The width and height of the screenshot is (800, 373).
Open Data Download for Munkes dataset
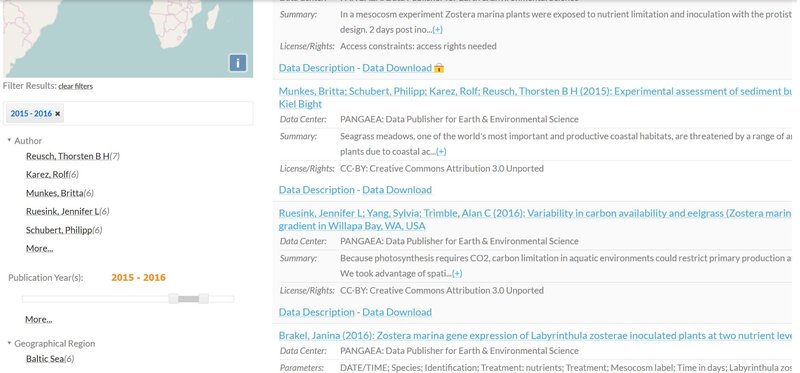pos(397,190)
